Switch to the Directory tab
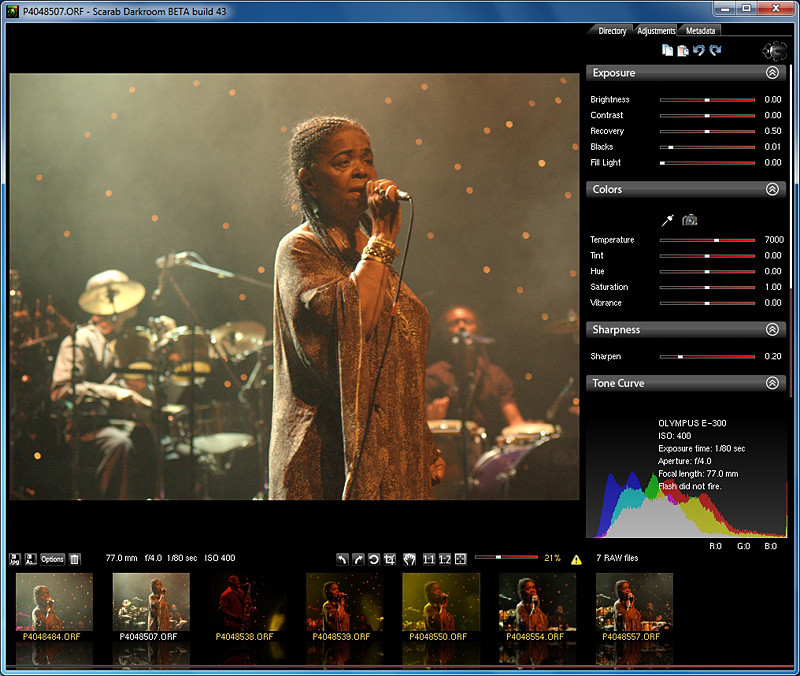The image size is (800, 676). (x=612, y=31)
